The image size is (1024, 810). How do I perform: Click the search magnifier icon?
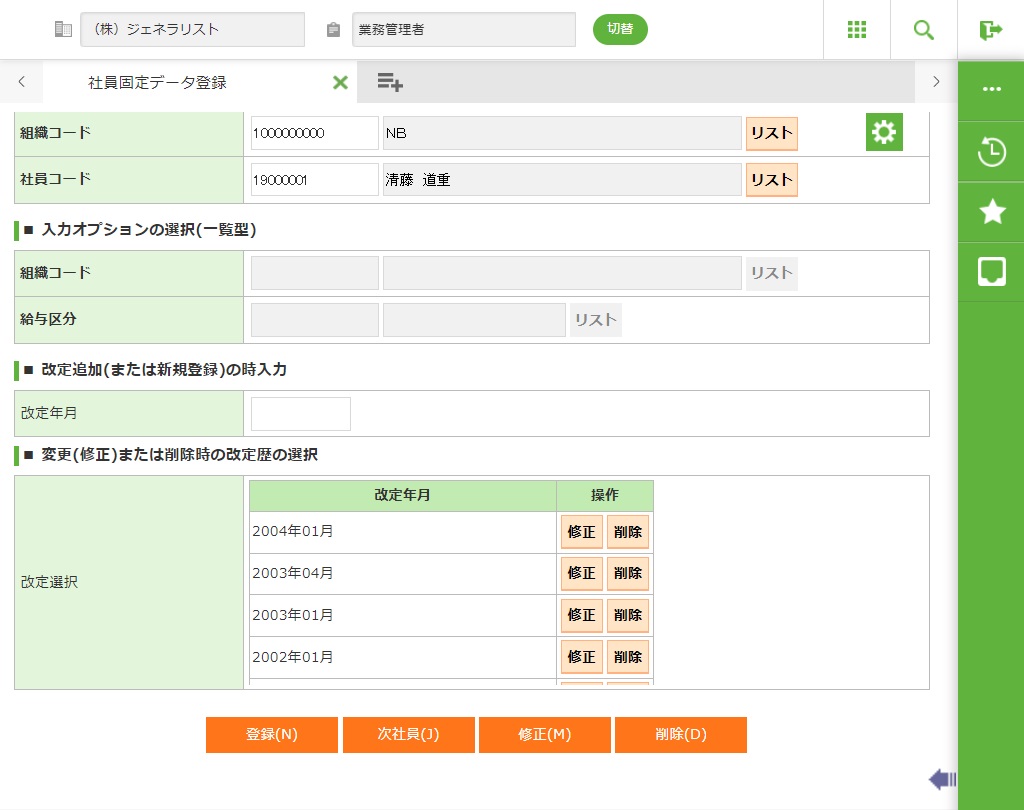click(x=923, y=30)
